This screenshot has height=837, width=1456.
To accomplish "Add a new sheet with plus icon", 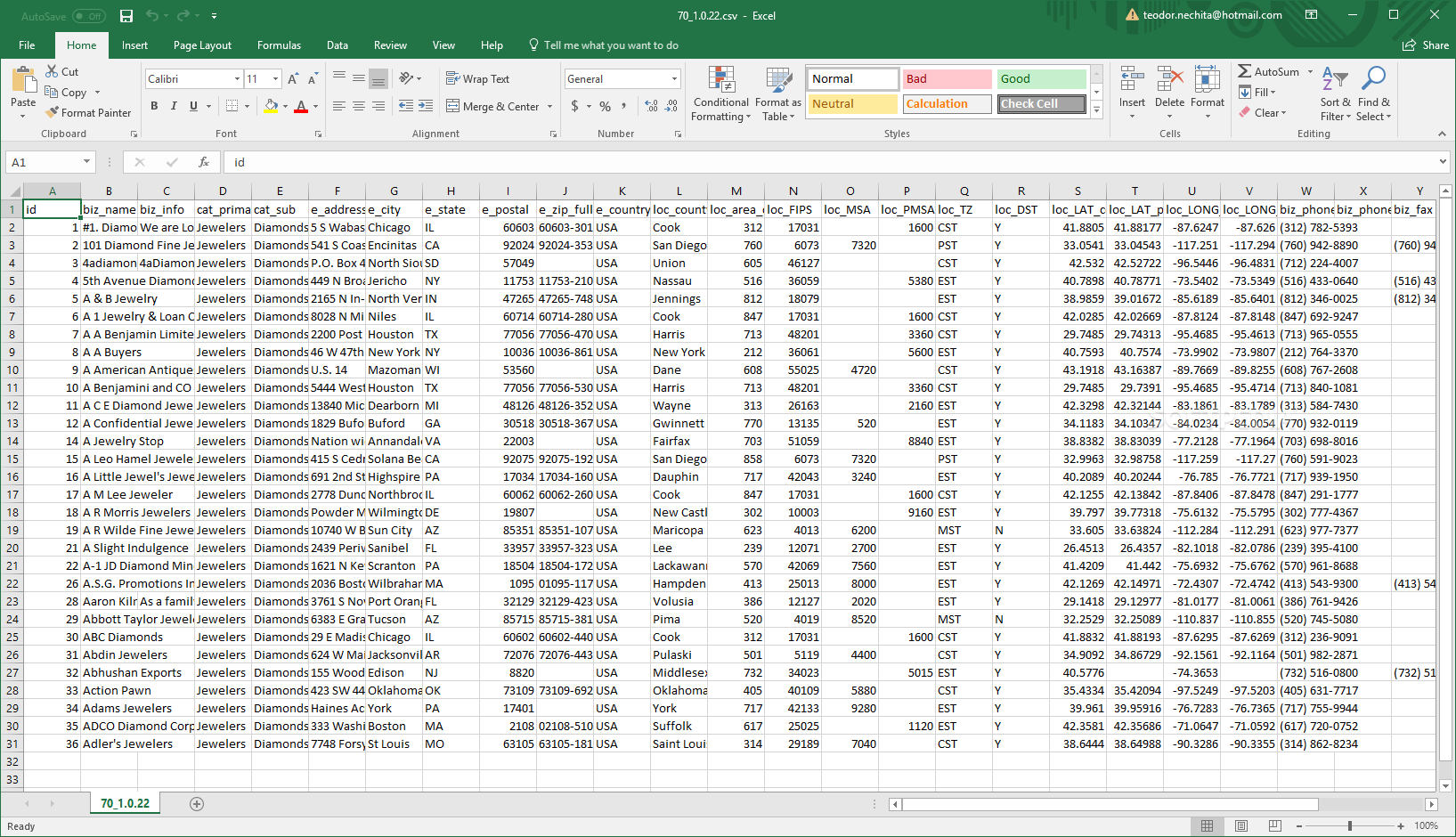I will [197, 804].
